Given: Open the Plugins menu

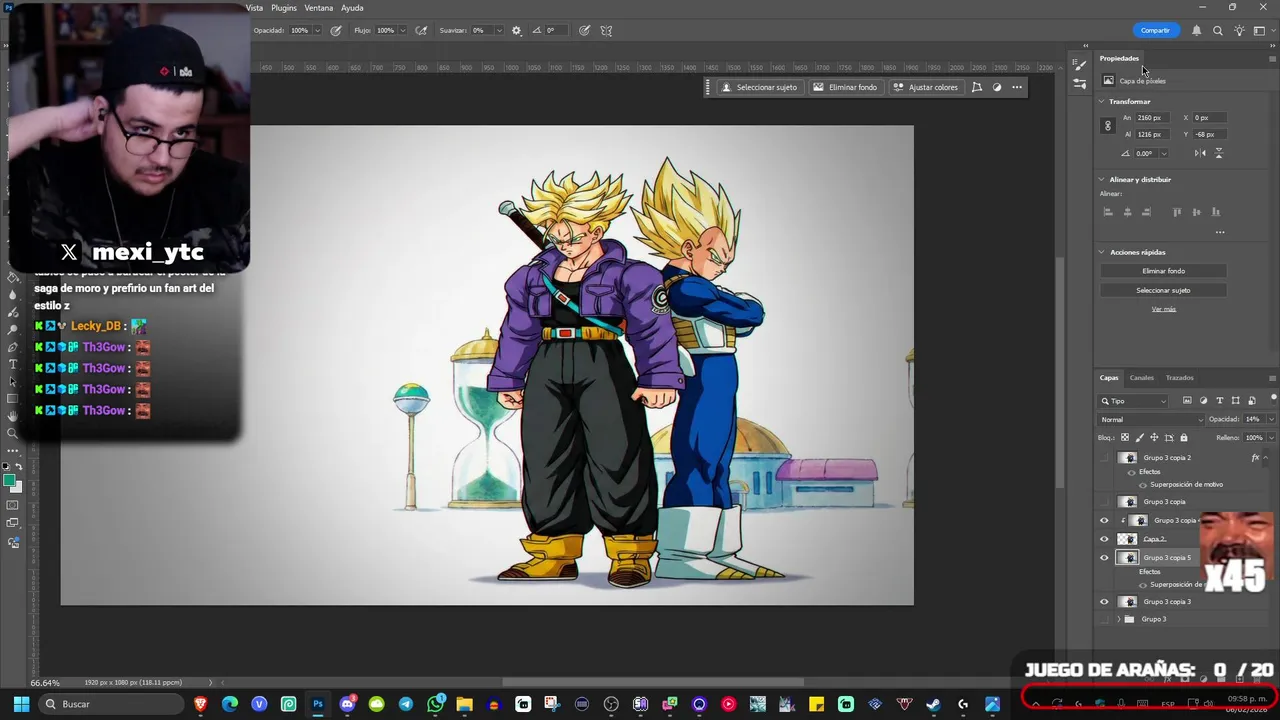Looking at the screenshot, I should click(284, 8).
